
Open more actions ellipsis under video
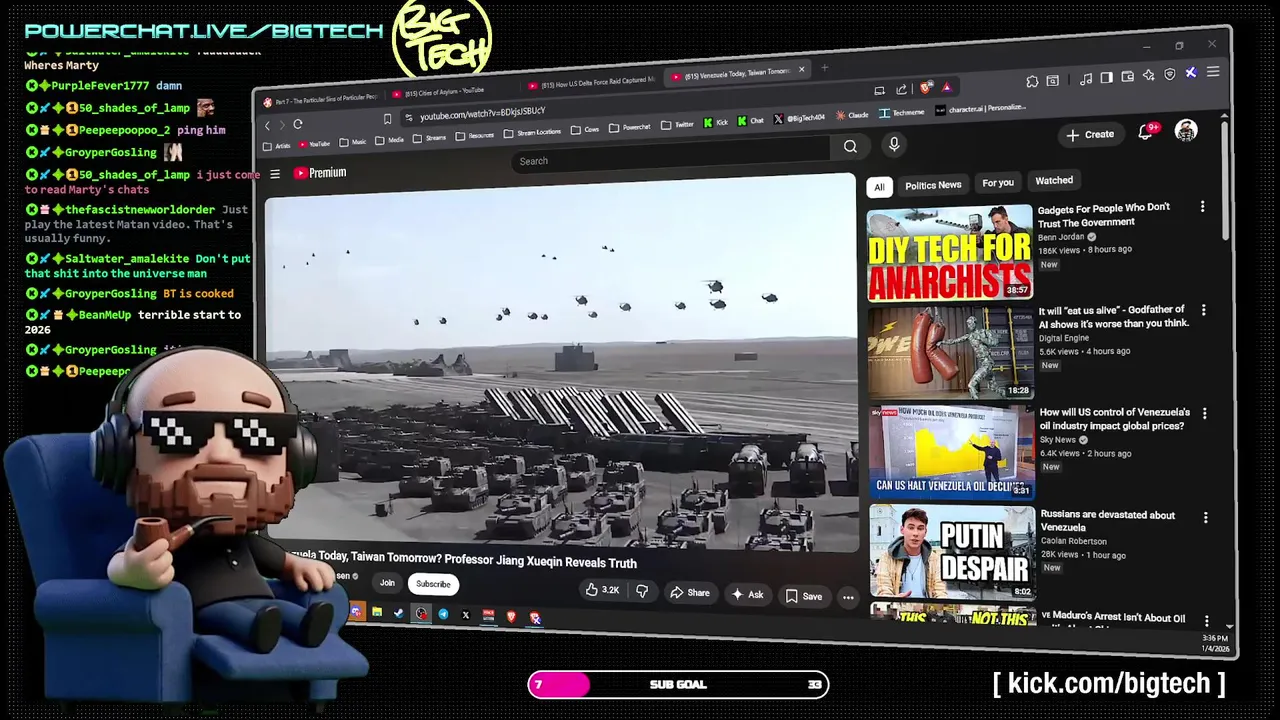pos(848,597)
